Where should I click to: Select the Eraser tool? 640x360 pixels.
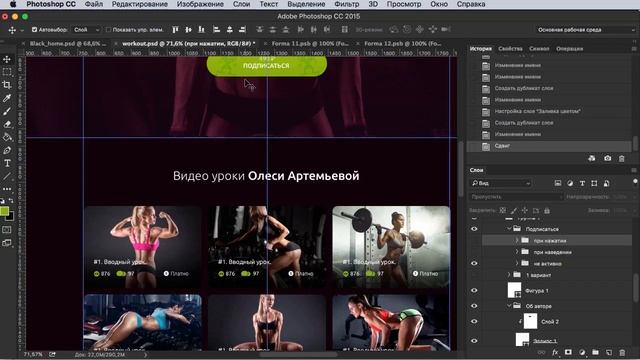(7, 124)
